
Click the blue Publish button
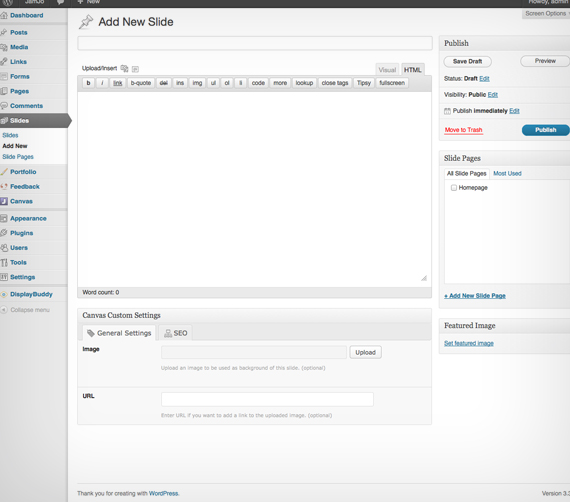[545, 130]
